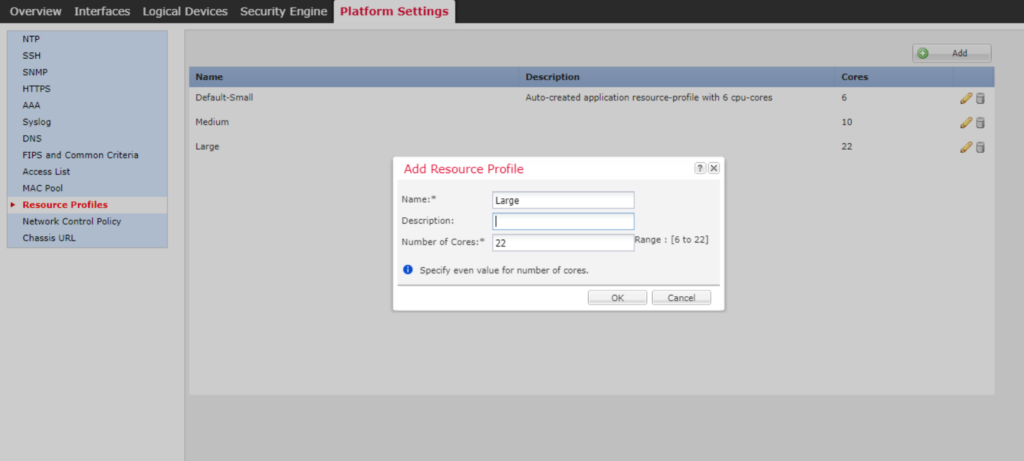Focus the Name input field

(563, 200)
